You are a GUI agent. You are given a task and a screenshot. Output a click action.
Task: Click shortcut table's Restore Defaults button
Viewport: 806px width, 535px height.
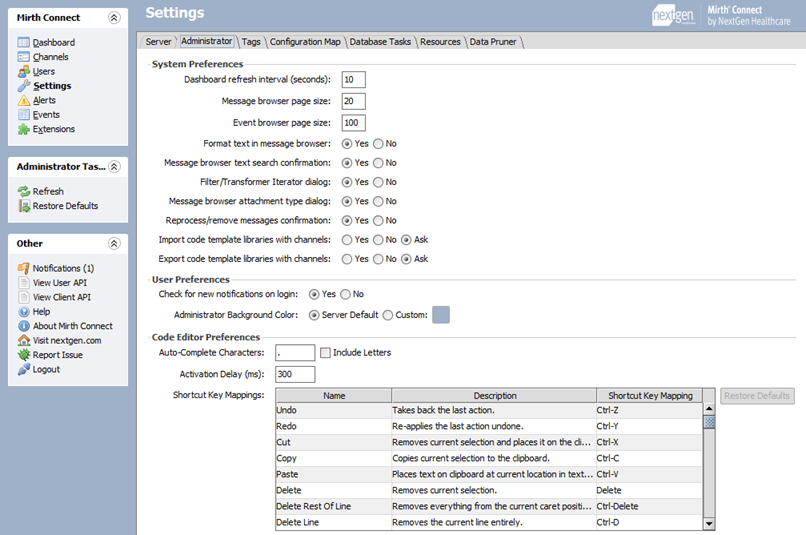[x=757, y=396]
